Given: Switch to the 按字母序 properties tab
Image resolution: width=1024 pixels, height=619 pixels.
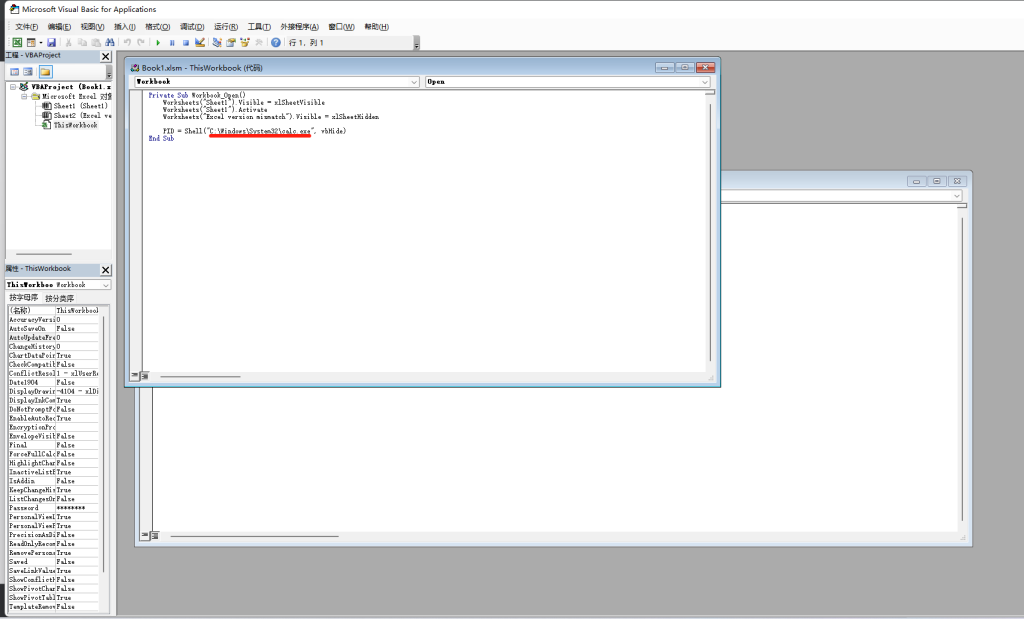Looking at the screenshot, I should (x=24, y=298).
